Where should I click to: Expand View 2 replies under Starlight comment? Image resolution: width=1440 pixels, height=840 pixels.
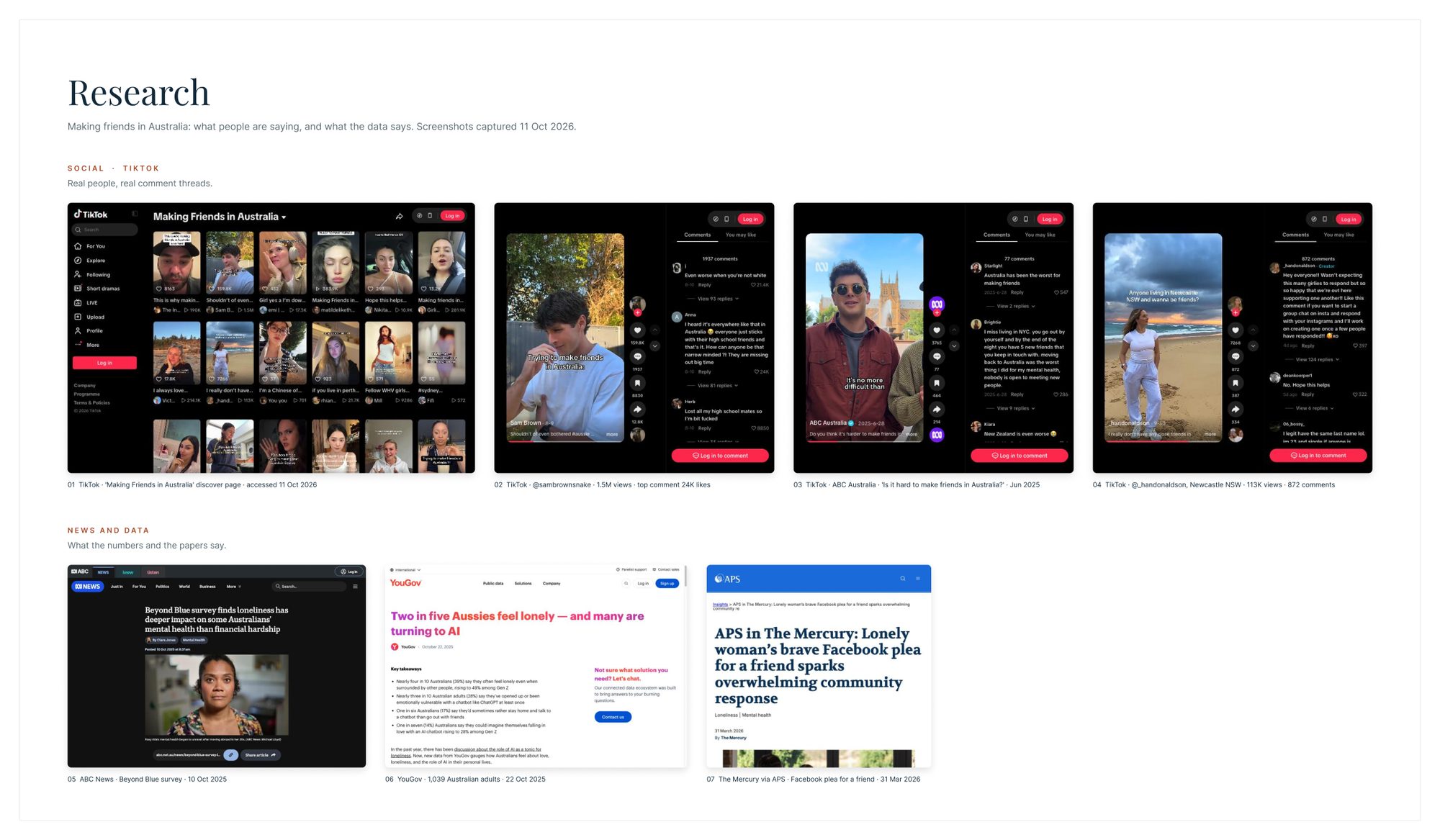click(1011, 307)
